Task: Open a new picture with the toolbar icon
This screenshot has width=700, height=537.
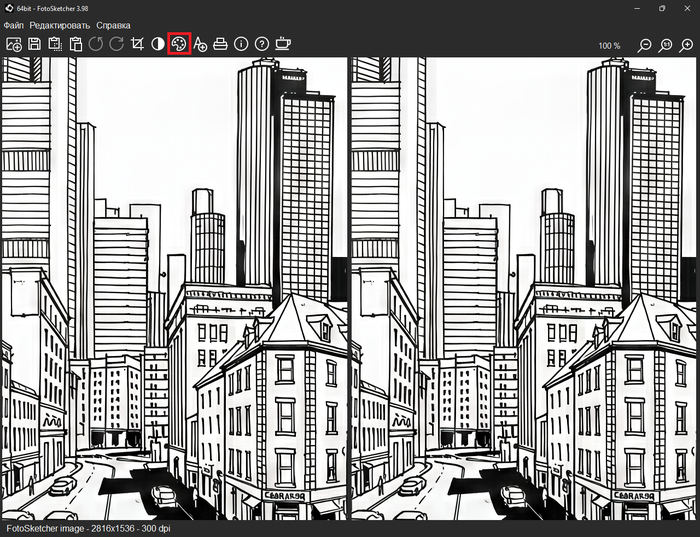Action: click(x=14, y=44)
